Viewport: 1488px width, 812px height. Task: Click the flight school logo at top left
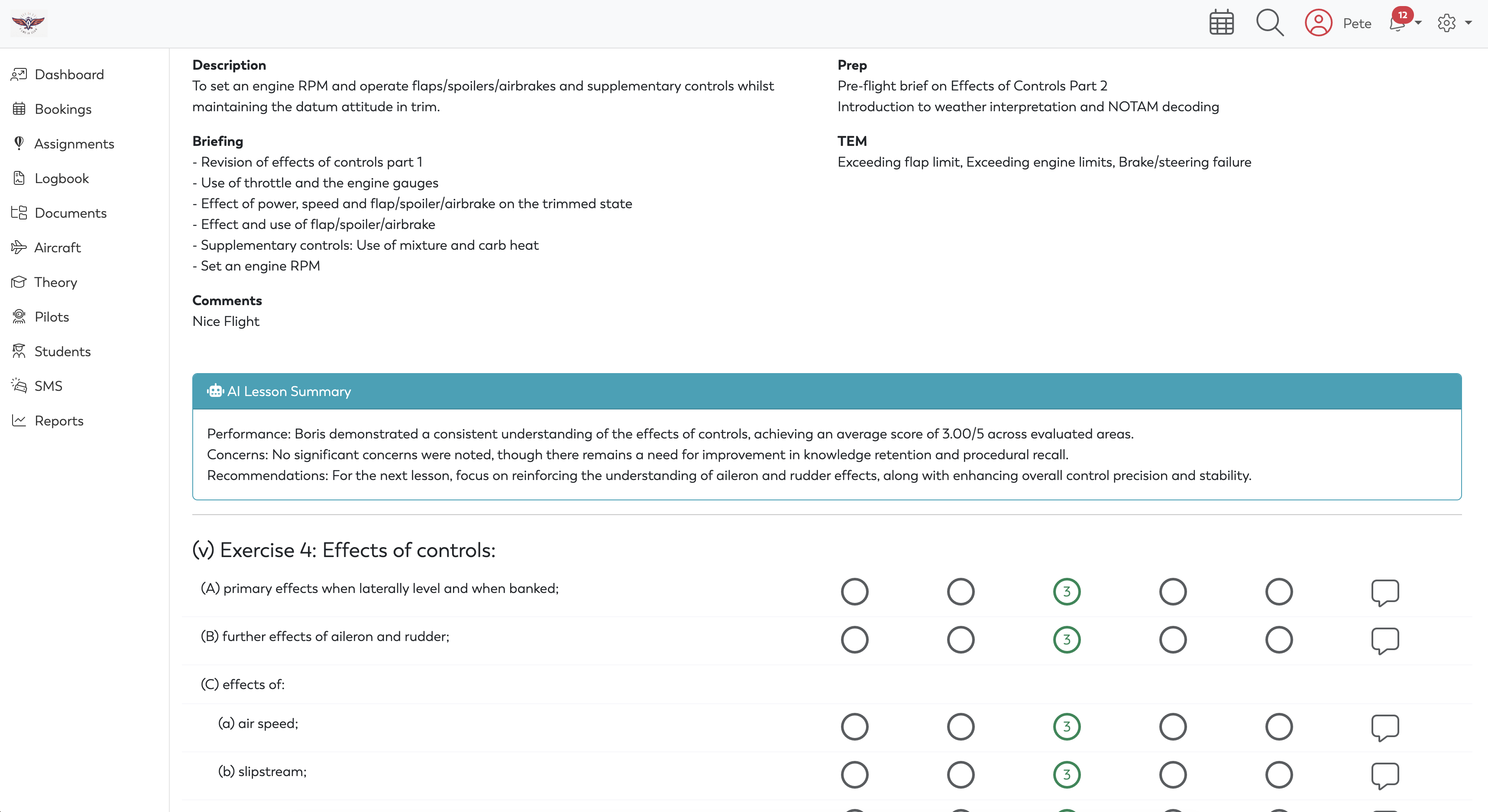click(28, 24)
